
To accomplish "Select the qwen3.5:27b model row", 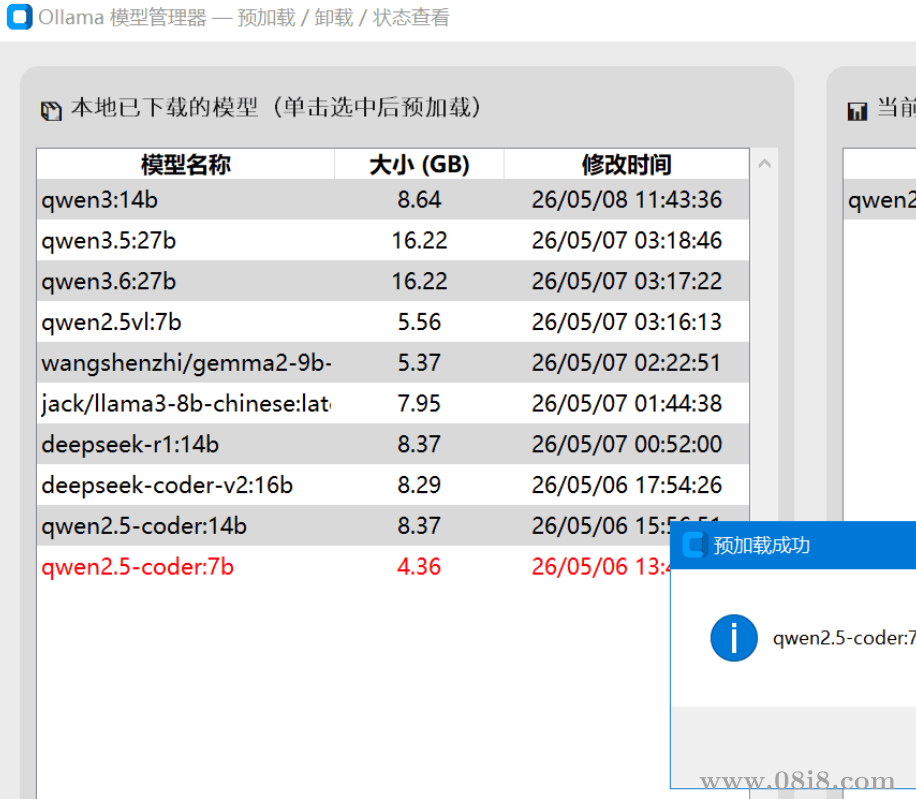I will 393,240.
